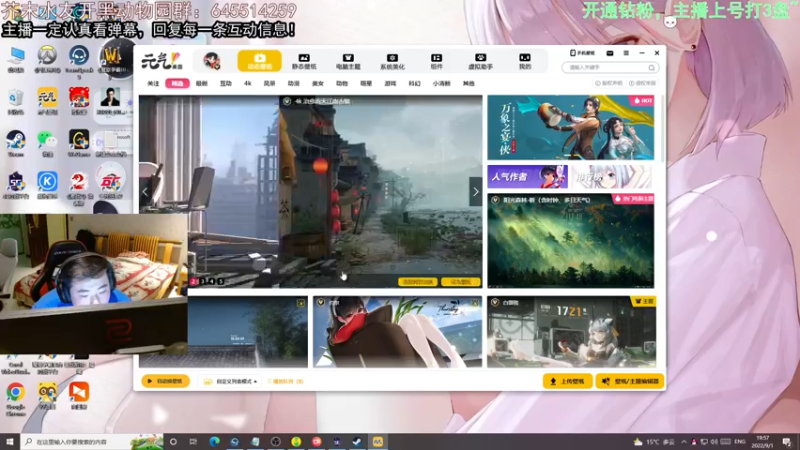Open the 我的 section in top navigation

click(524, 61)
